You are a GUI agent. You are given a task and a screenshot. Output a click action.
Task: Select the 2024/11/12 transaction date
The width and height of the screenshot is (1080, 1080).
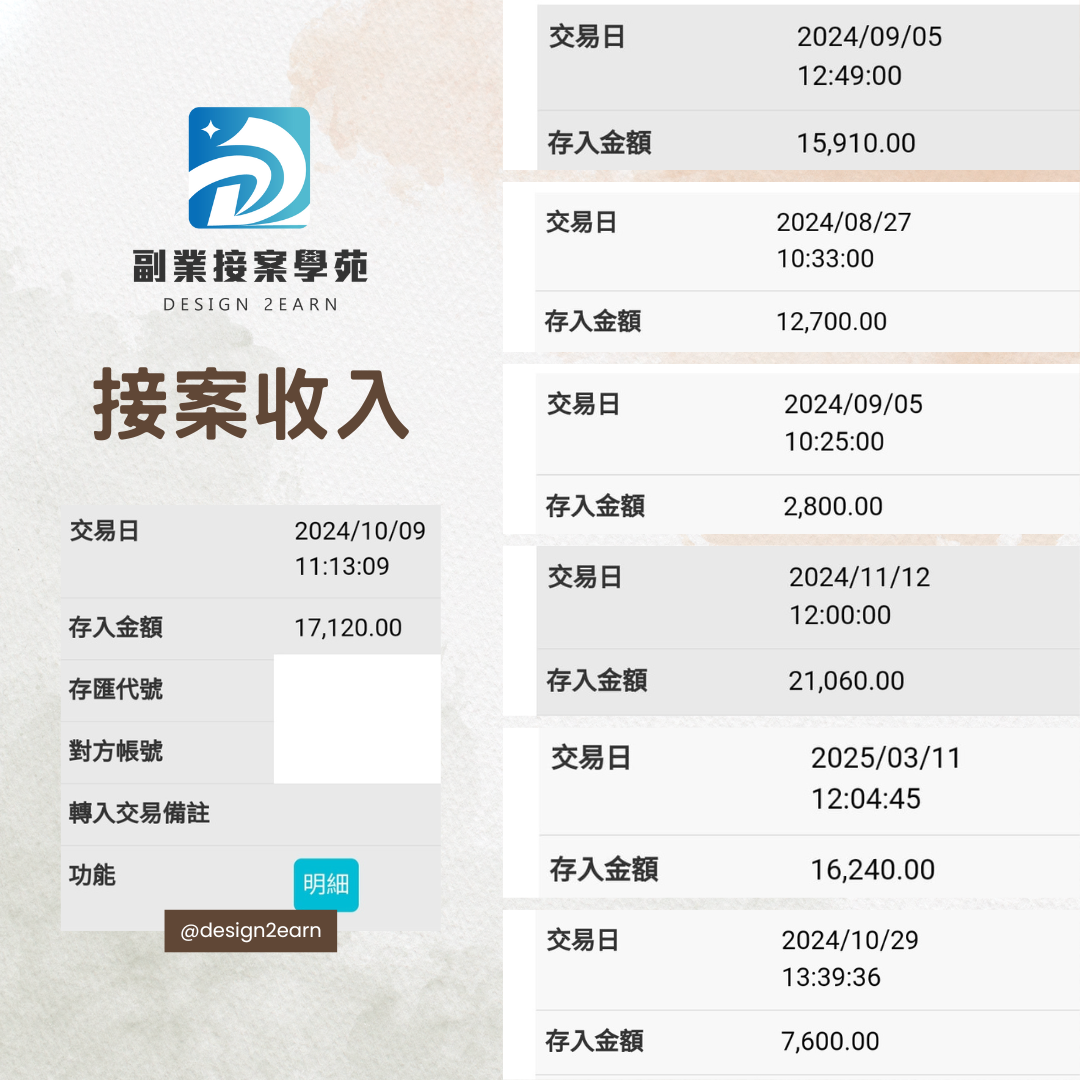coord(859,578)
